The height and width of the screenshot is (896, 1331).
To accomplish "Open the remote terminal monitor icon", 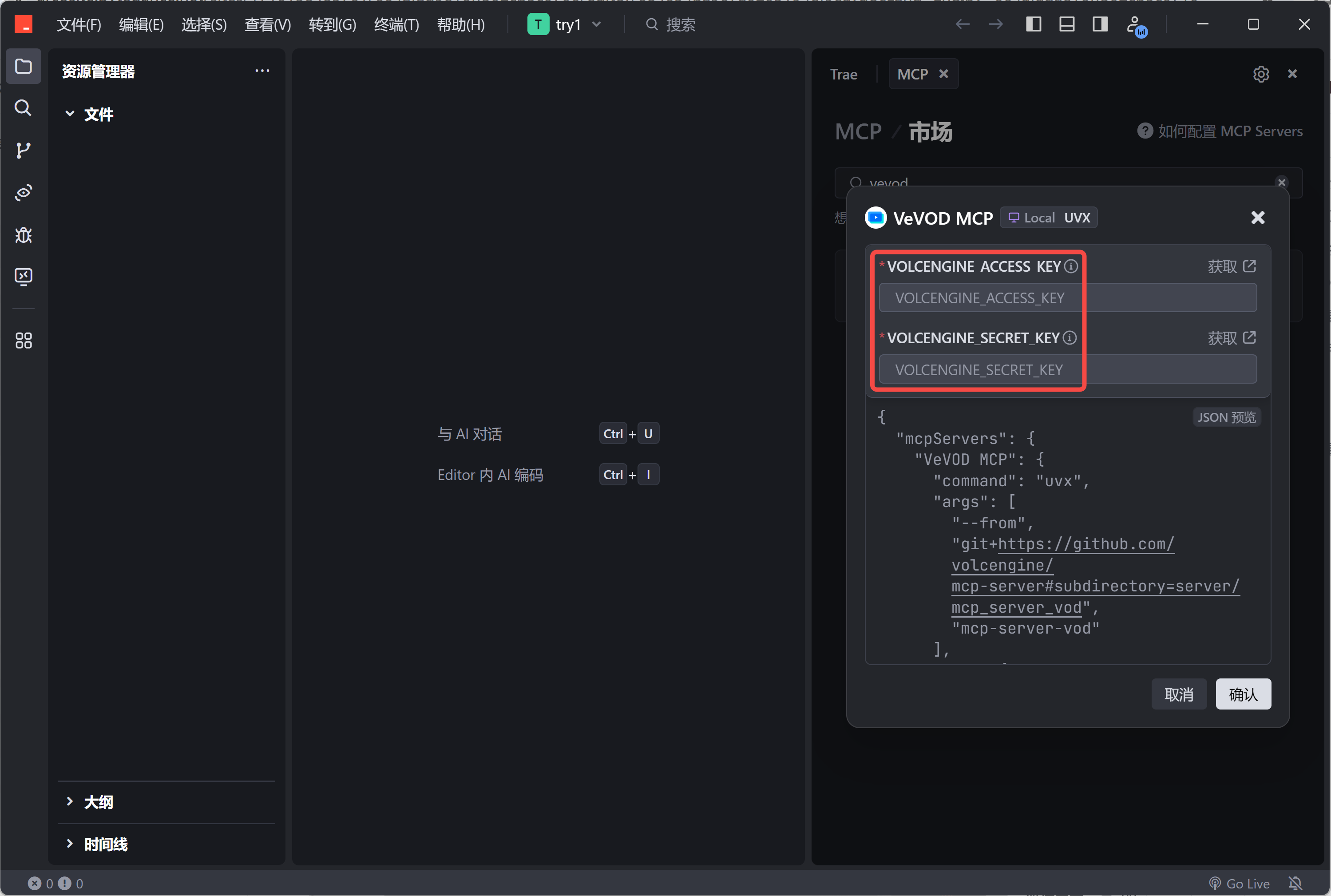I will [x=24, y=277].
